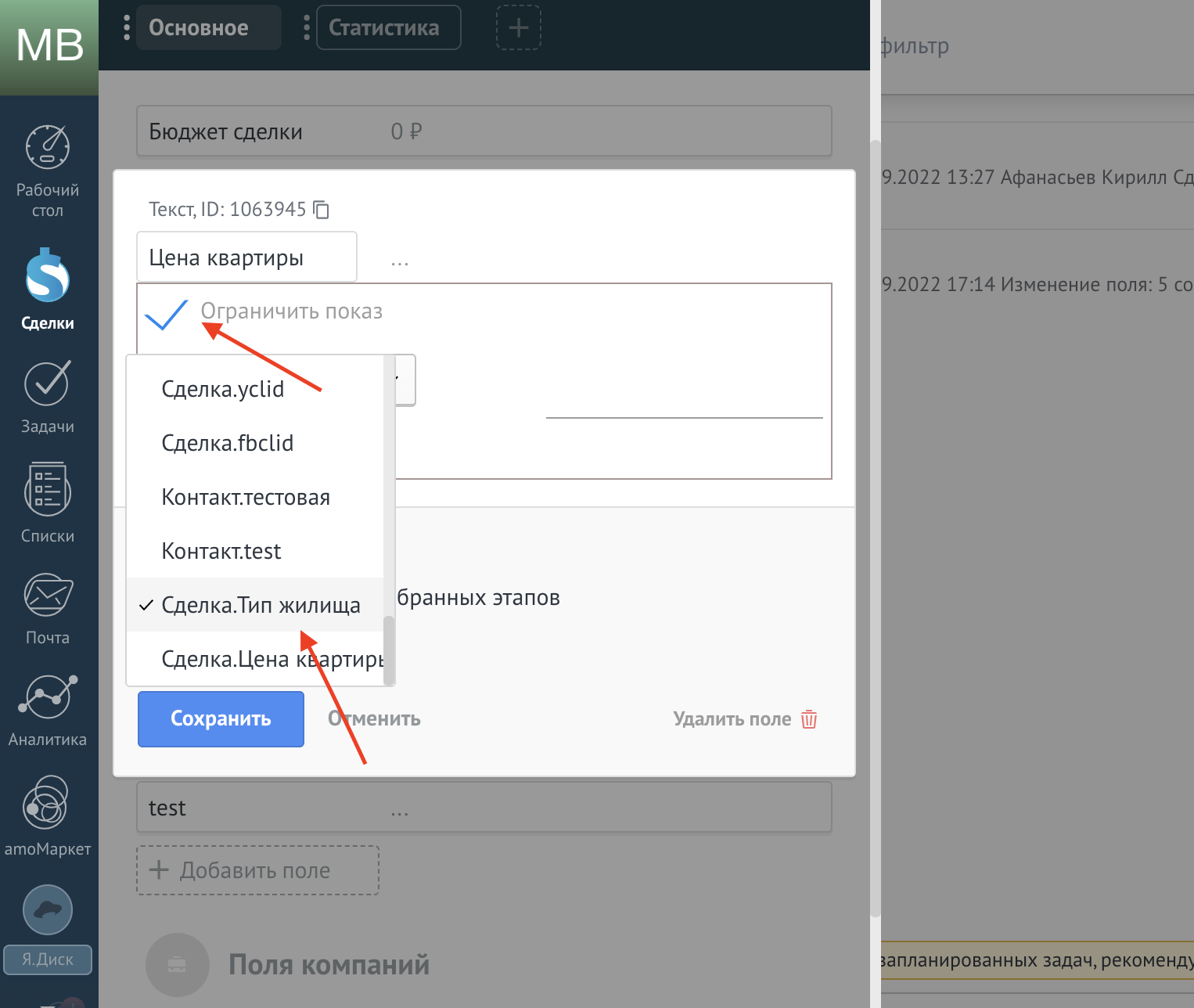Image resolution: width=1194 pixels, height=1008 pixels.
Task: Click trash icon to delete field
Action: coord(809,719)
